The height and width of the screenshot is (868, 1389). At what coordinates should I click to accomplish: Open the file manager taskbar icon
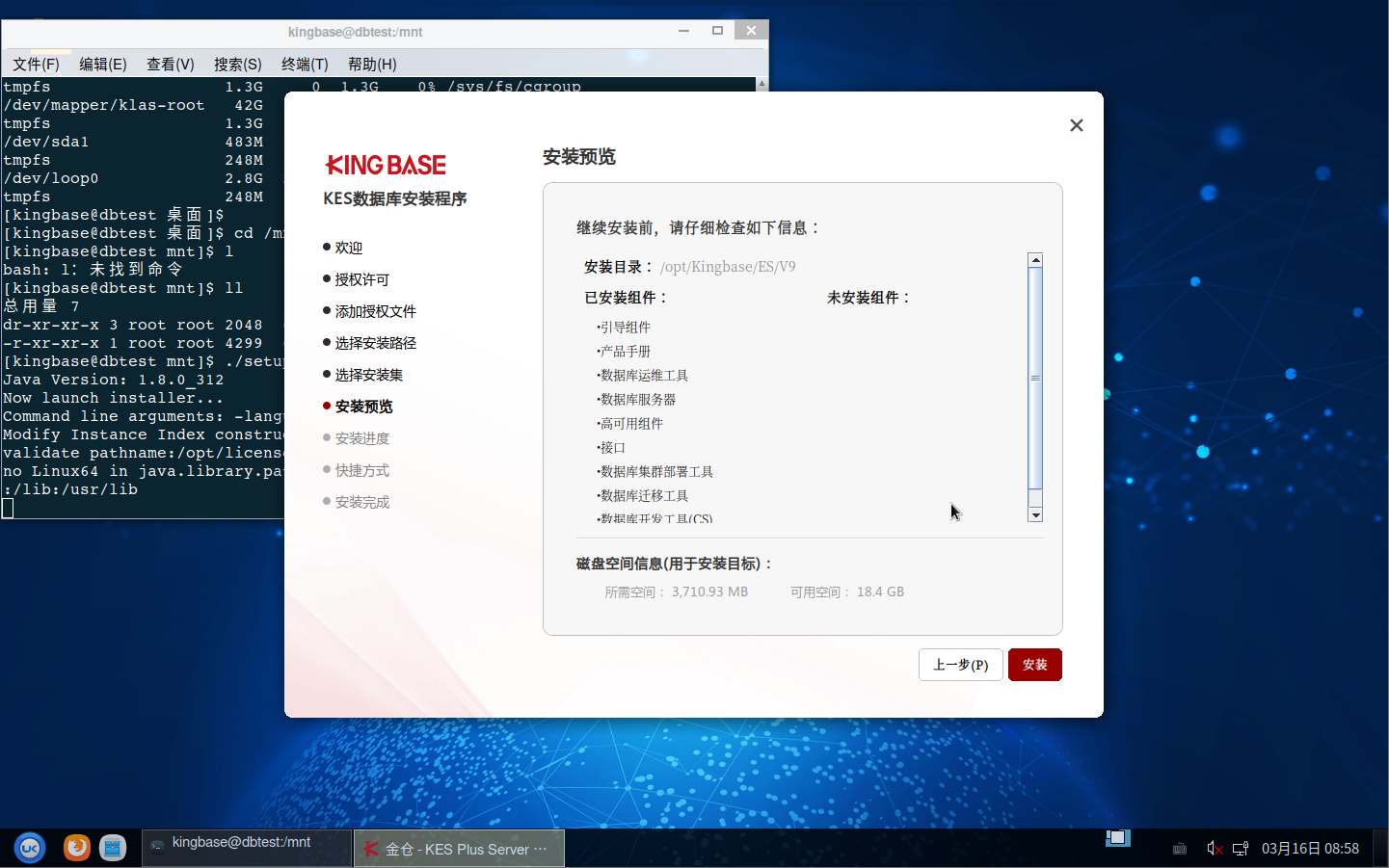click(113, 848)
